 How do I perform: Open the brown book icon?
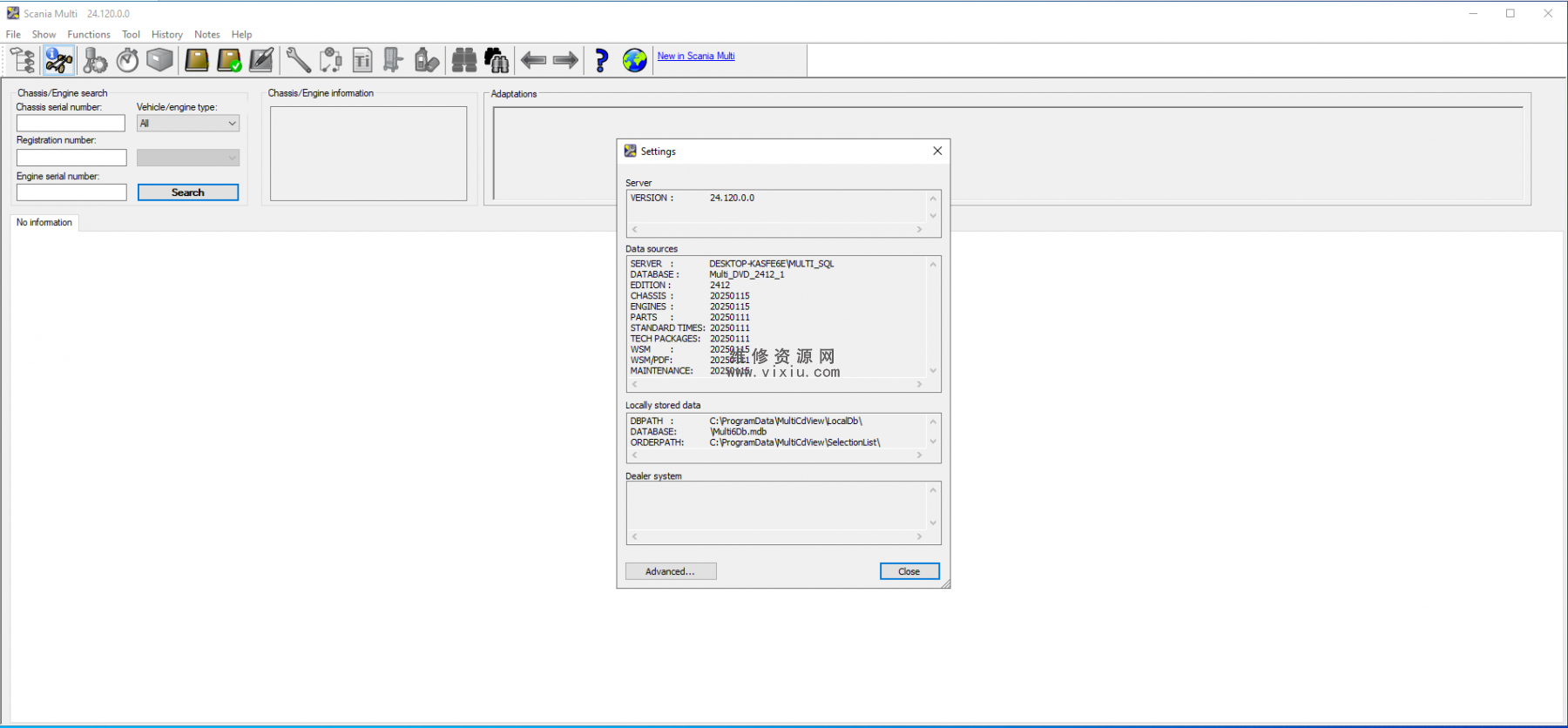(x=196, y=60)
